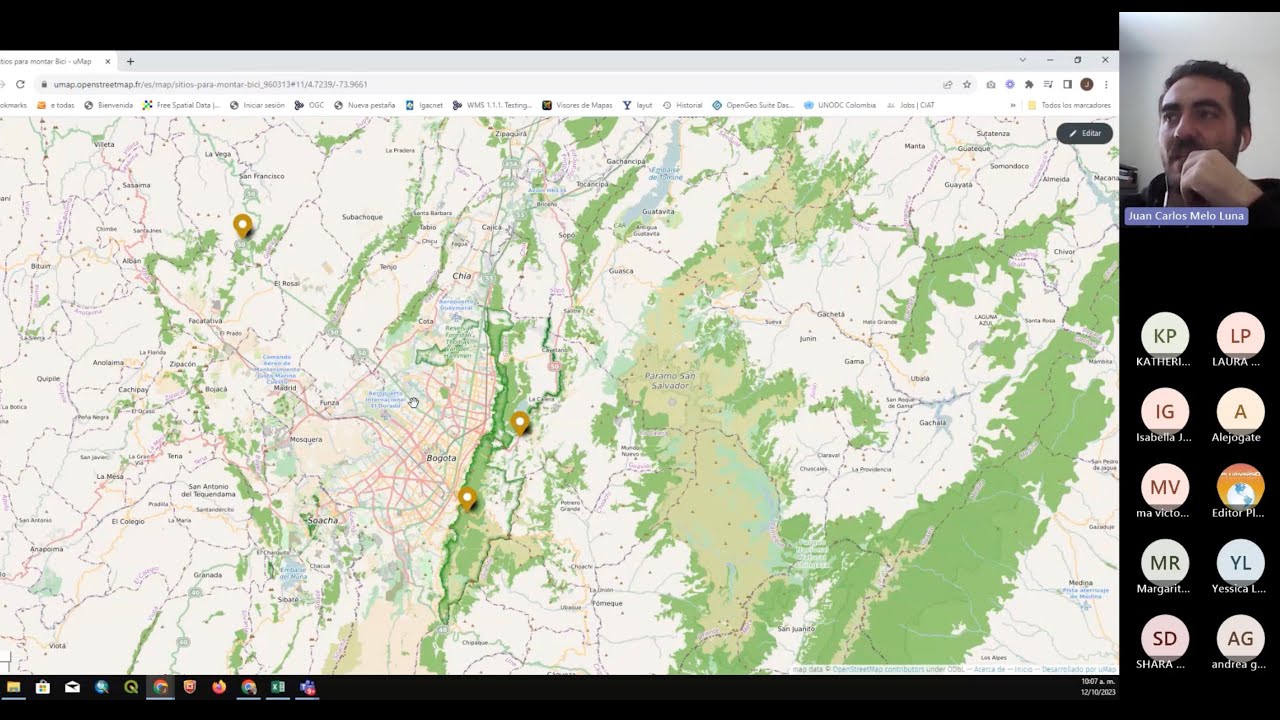Select the yellow marker near La Calera
The width and height of the screenshot is (1280, 720).
pos(519,424)
